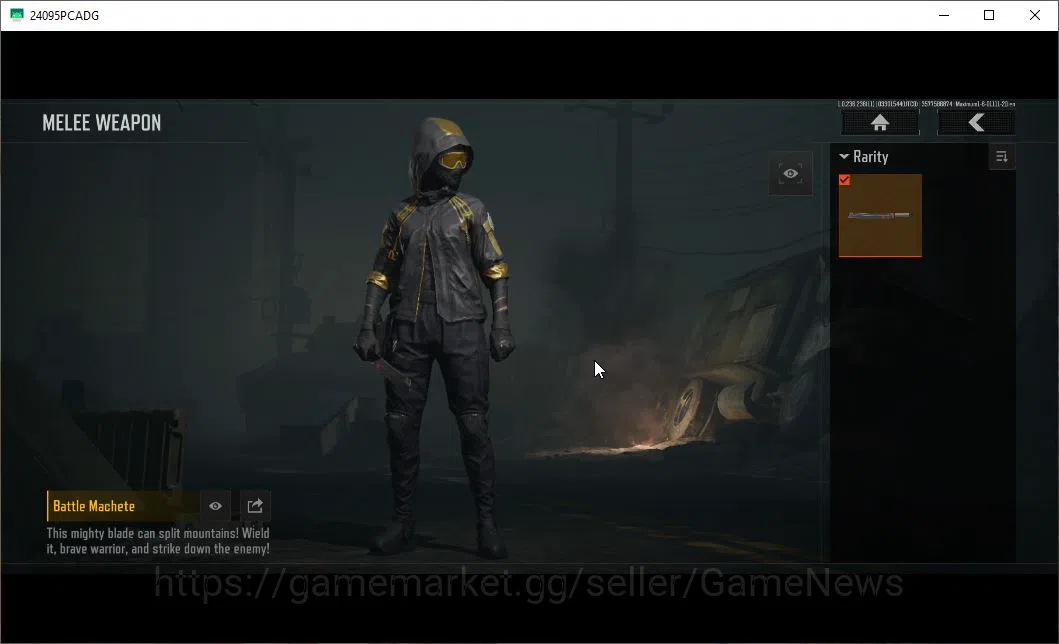Click the 24095PCADG app icon in title bar

[x=17, y=15]
